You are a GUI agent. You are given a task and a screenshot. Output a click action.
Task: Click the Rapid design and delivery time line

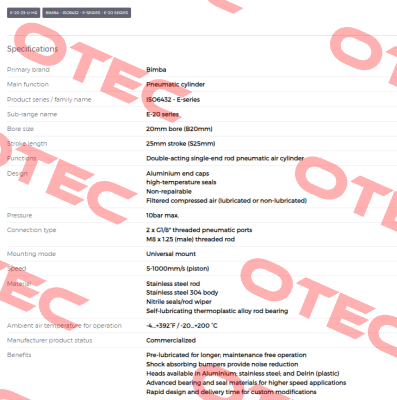pos(231,392)
